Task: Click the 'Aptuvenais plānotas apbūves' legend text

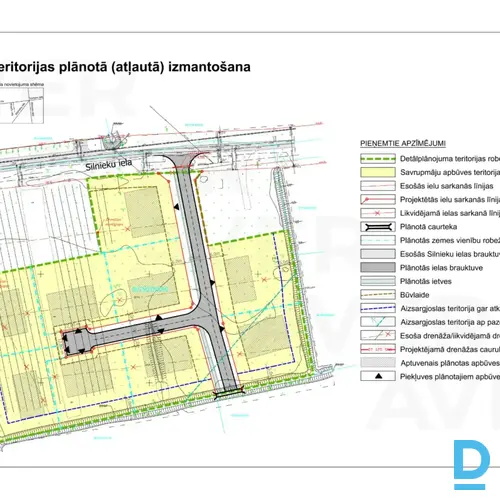Action: 450,363
